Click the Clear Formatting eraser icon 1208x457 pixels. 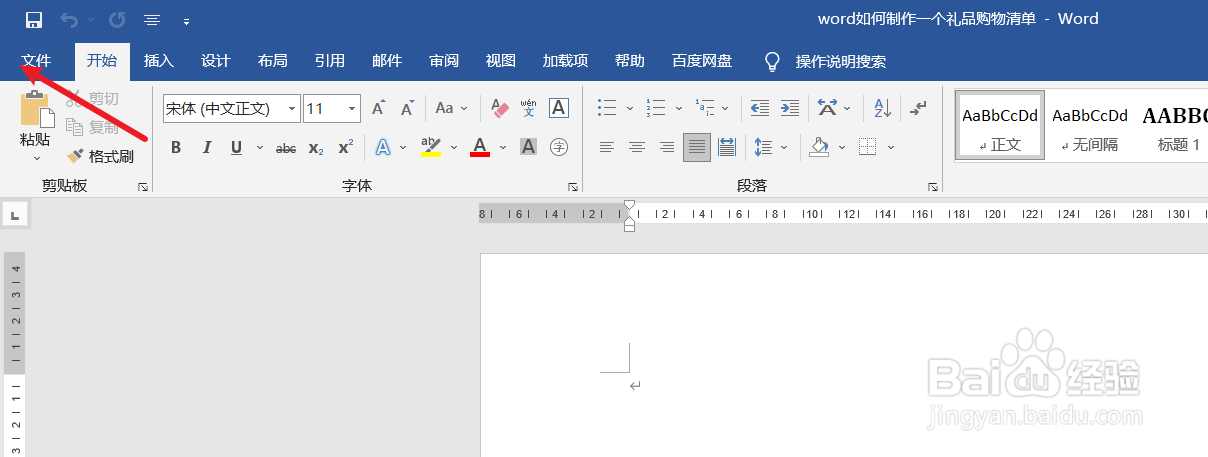(x=499, y=108)
